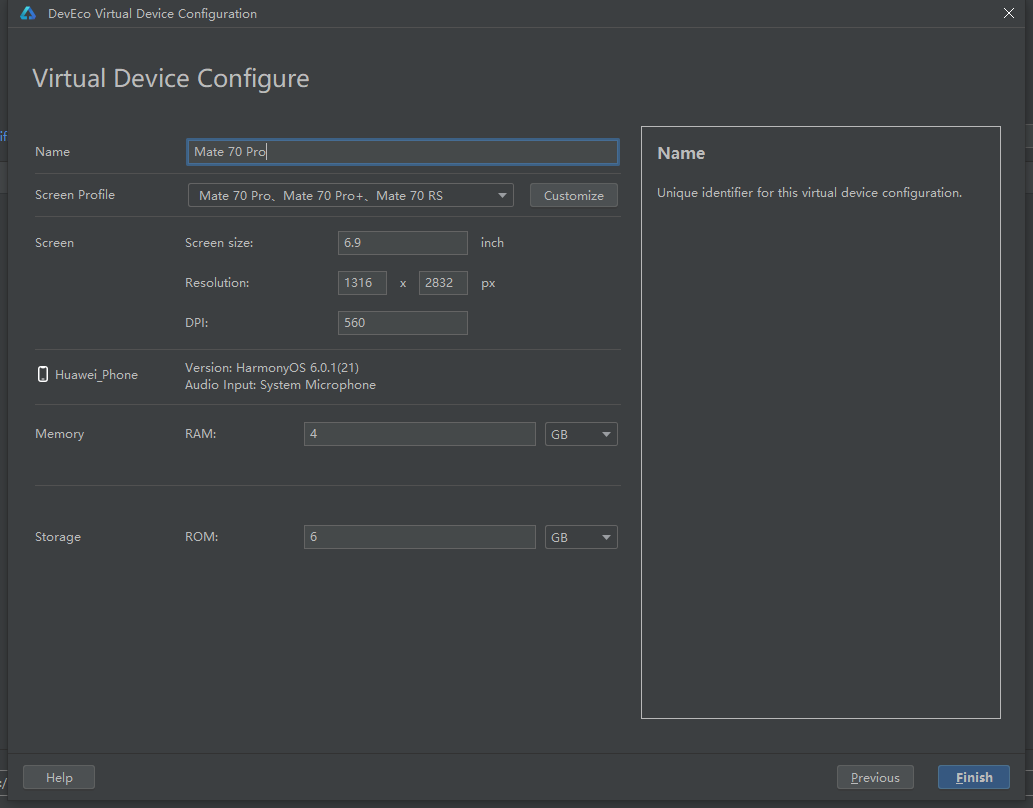This screenshot has width=1033, height=808.
Task: Click the Help button
Action: pos(59,777)
